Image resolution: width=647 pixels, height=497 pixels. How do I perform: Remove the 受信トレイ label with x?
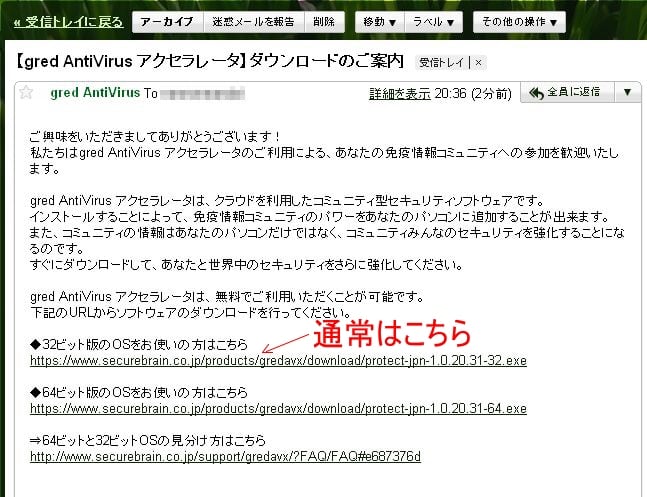click(478, 62)
